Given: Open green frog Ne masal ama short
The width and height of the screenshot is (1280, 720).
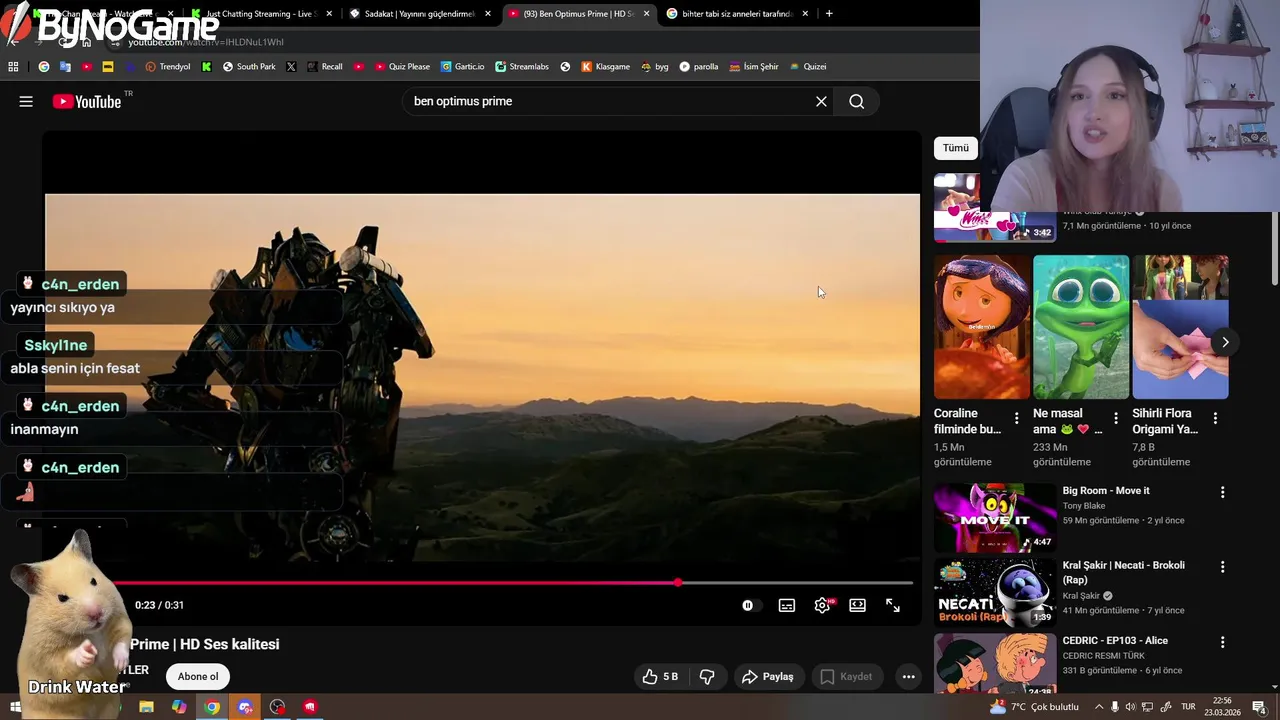Looking at the screenshot, I should point(1081,327).
